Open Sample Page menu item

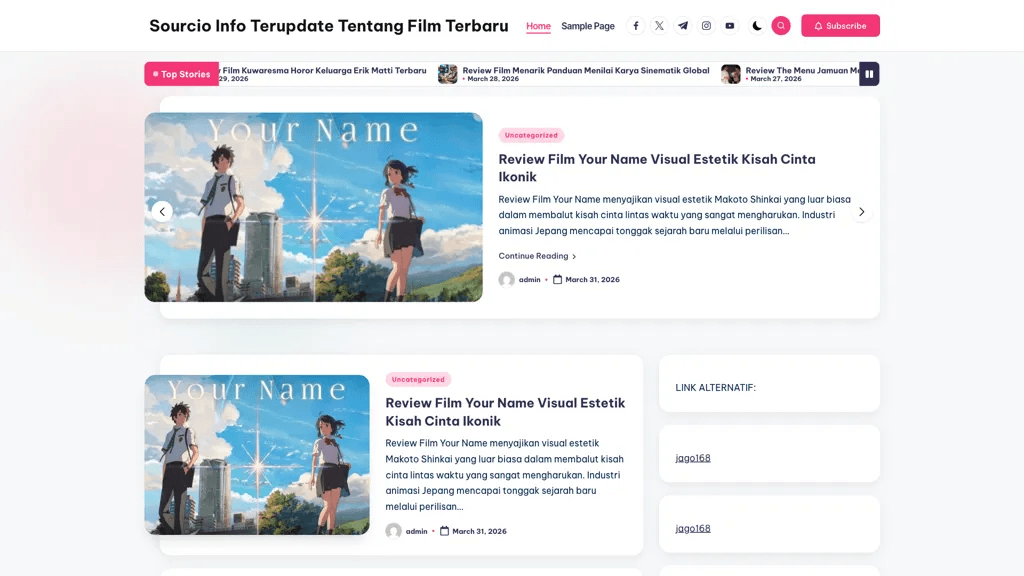588,26
